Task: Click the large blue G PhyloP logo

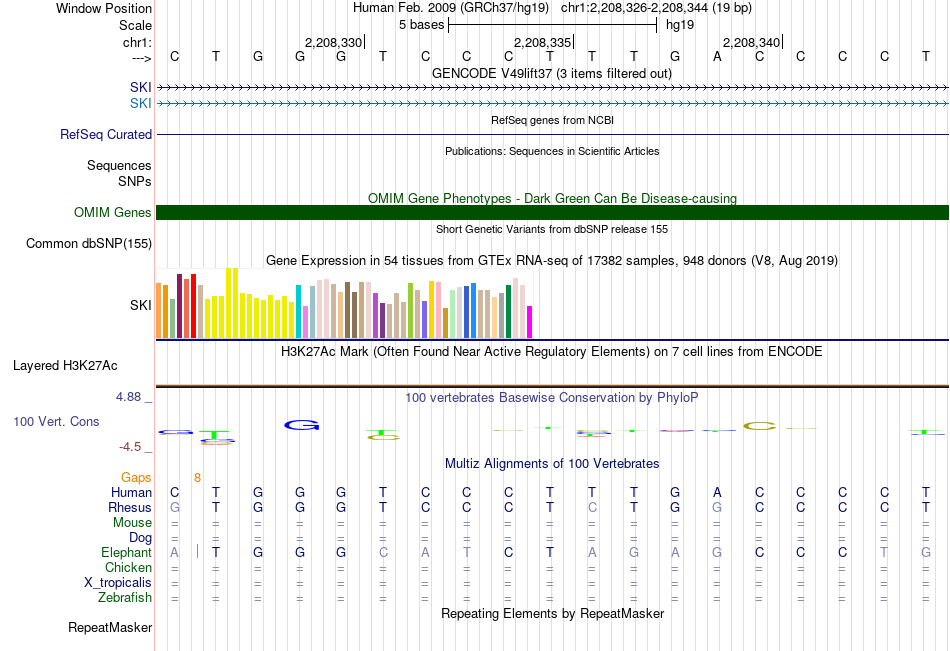Action: 301,425
